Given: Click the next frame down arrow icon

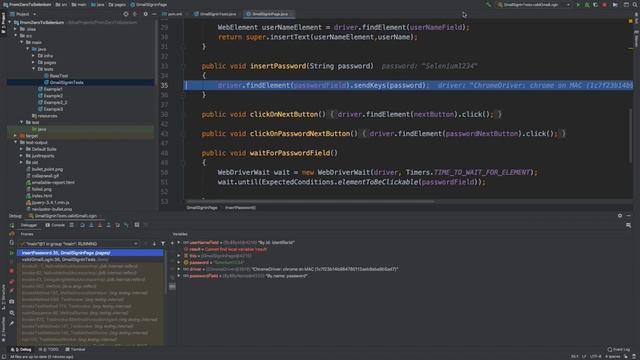Looking at the screenshot, I should pyautogui.click(x=154, y=244).
